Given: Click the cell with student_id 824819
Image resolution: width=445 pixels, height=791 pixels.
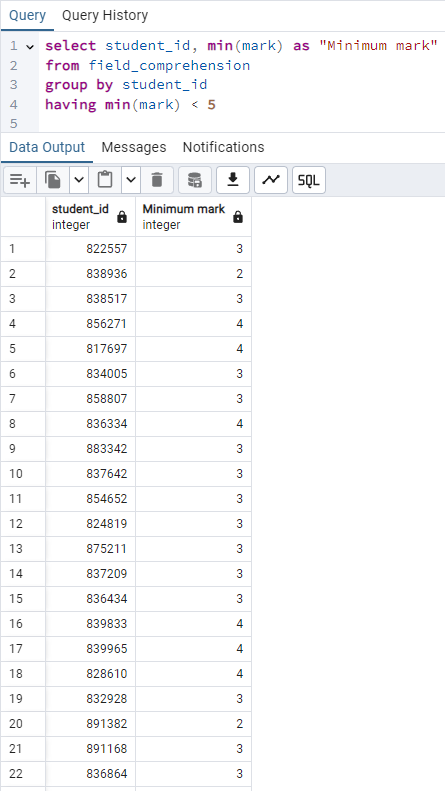Looking at the screenshot, I should click(x=90, y=524).
